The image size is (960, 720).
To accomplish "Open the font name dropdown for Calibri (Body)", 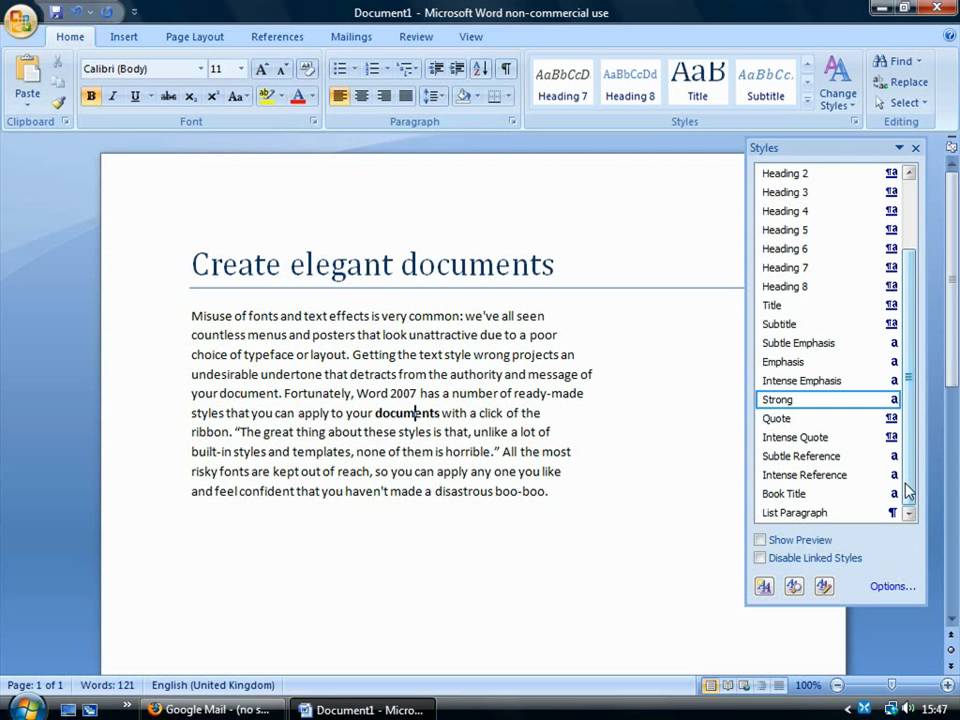I will (x=201, y=69).
